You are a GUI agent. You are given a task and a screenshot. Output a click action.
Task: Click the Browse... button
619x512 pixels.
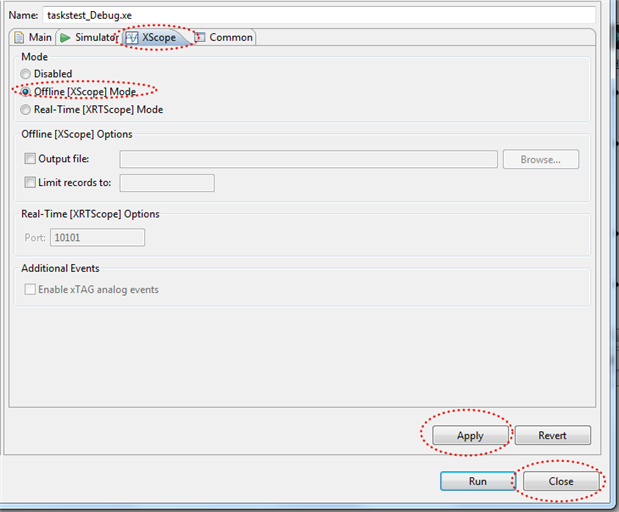(x=541, y=159)
